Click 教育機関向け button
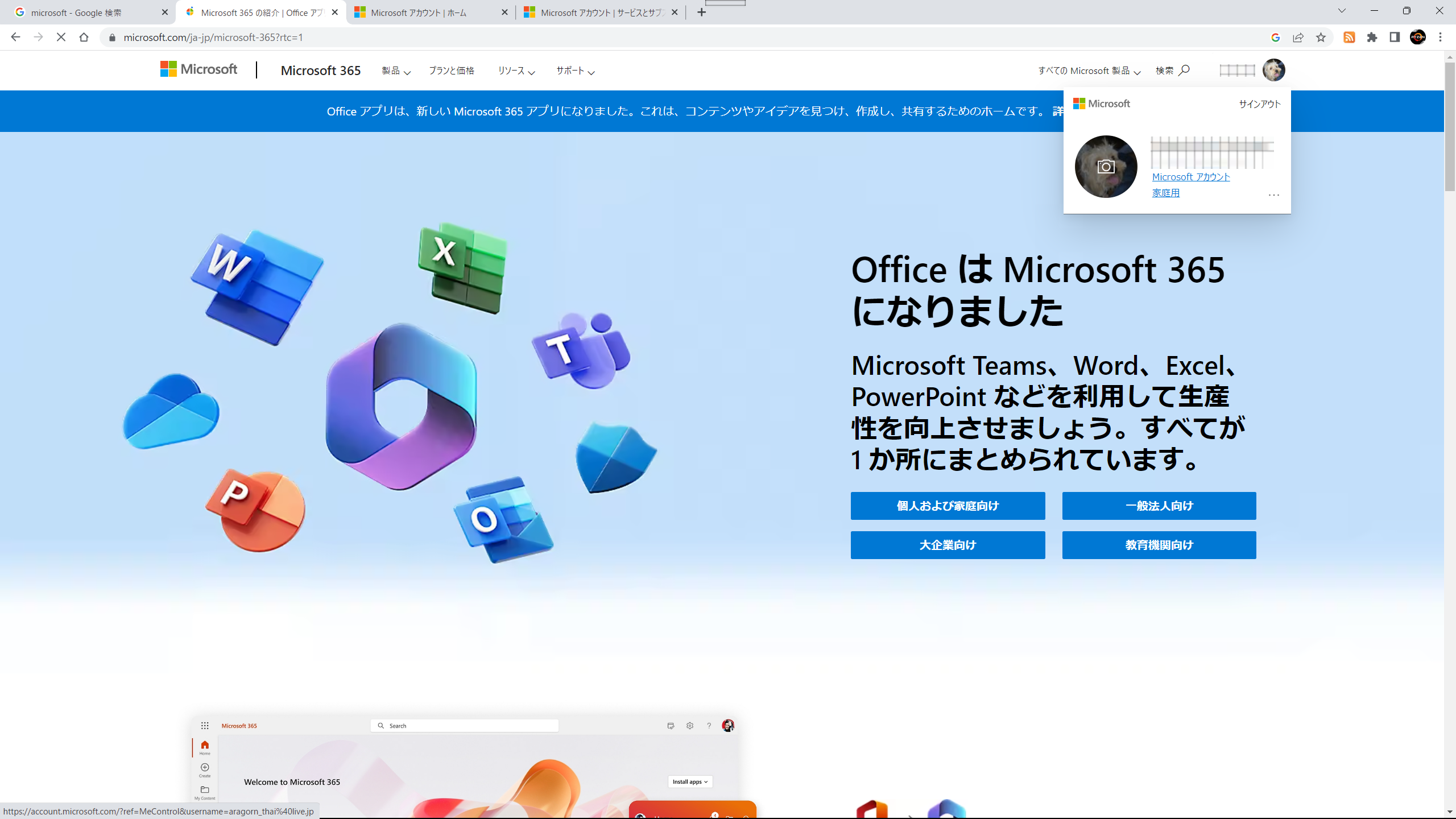1456x819 pixels. click(x=1159, y=545)
